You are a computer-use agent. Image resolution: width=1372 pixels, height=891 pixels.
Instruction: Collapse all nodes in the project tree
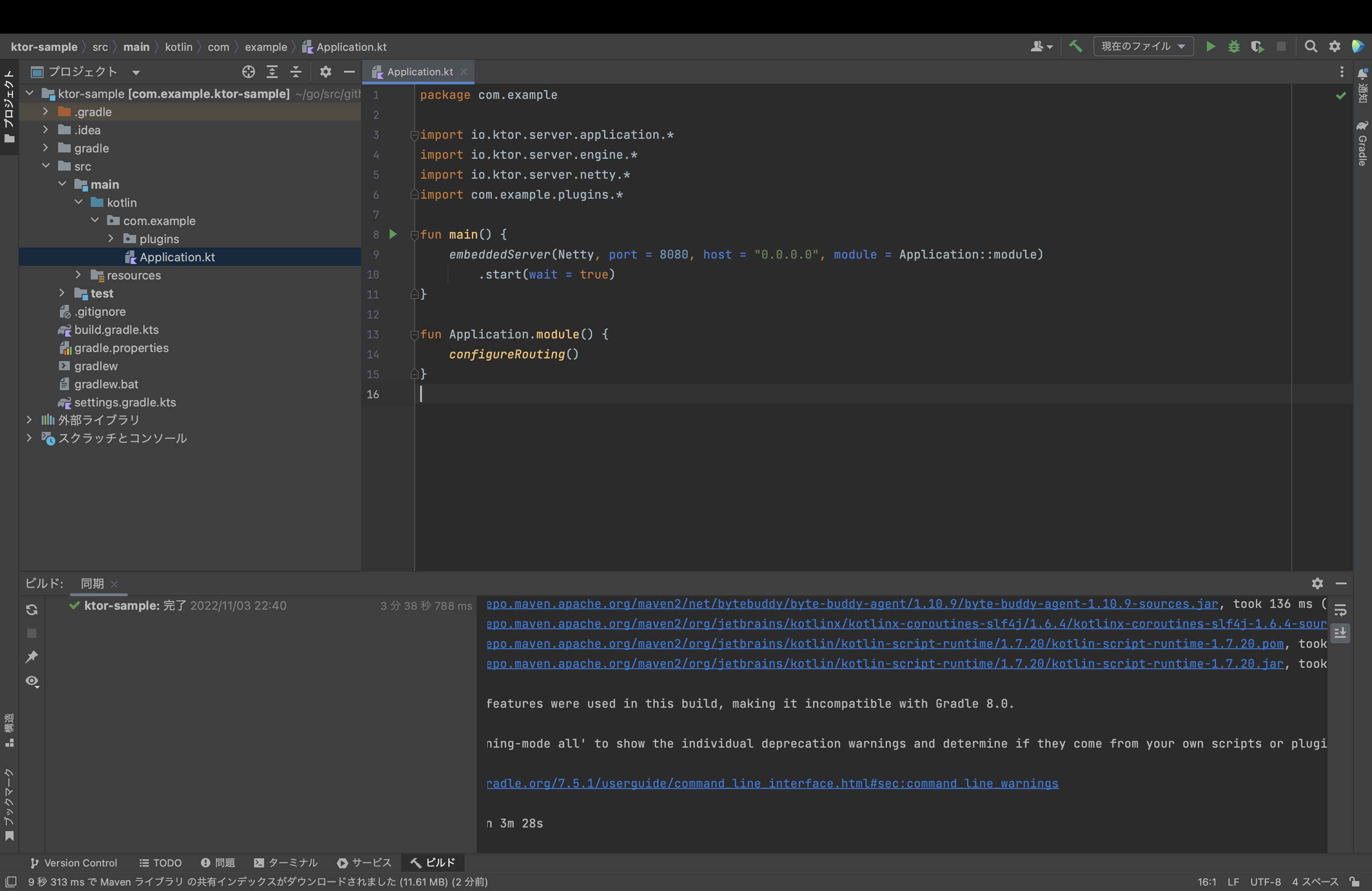coord(296,72)
